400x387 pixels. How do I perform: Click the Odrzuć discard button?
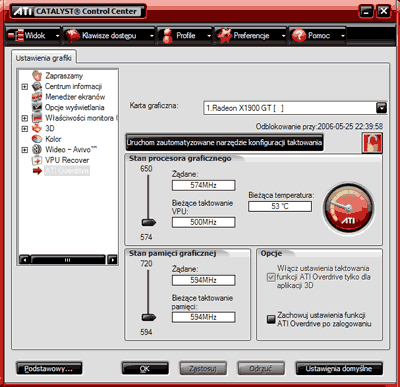click(x=260, y=369)
